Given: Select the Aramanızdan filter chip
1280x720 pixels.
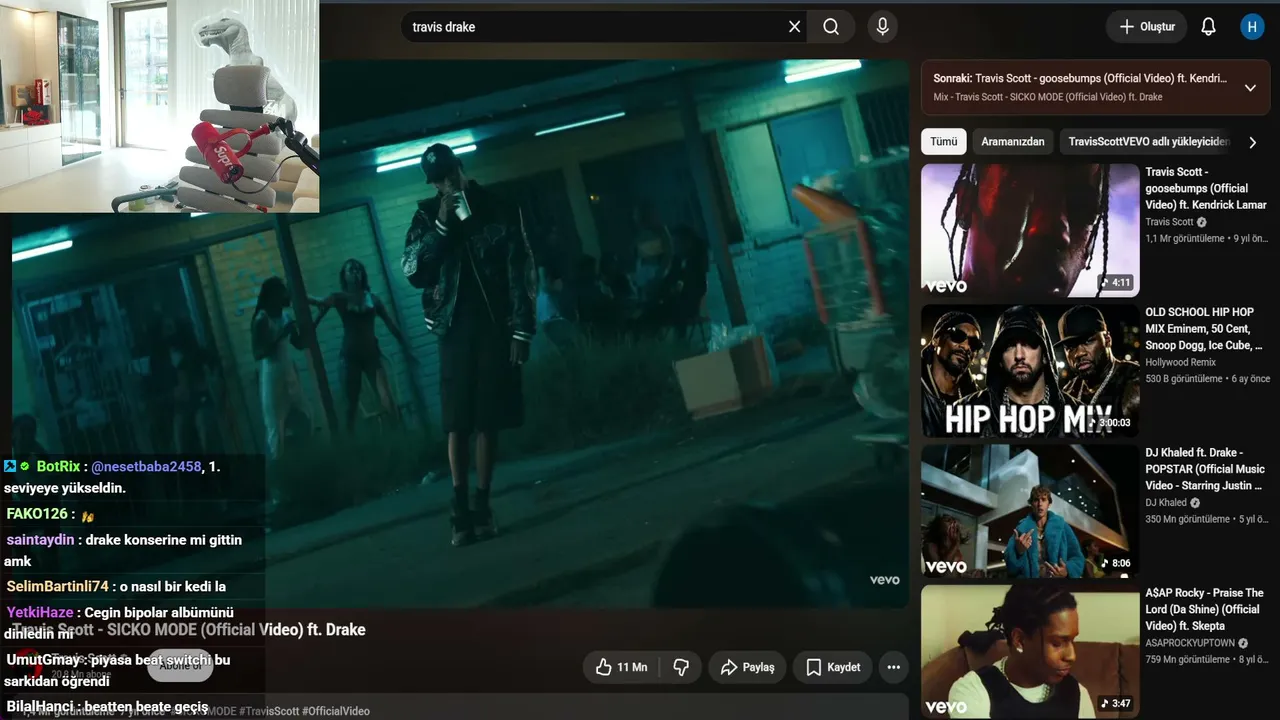Looking at the screenshot, I should [x=1013, y=142].
